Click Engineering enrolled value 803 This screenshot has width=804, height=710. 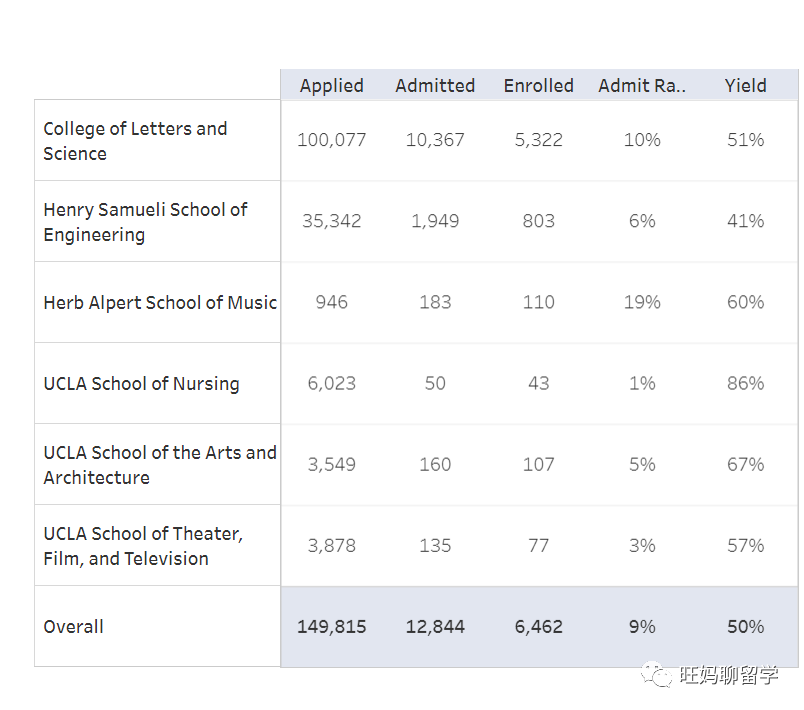538,221
